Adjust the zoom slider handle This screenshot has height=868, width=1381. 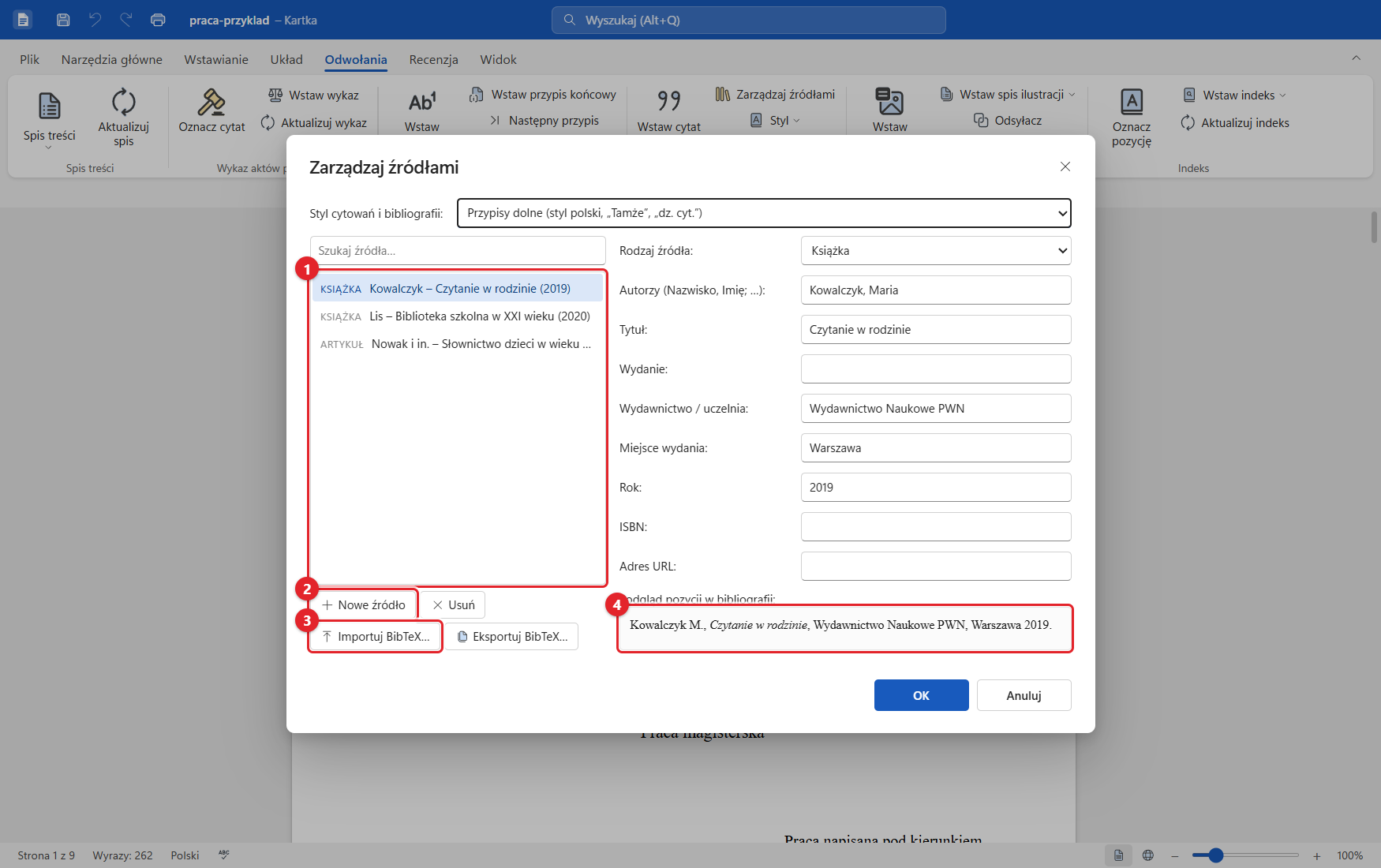click(1215, 855)
